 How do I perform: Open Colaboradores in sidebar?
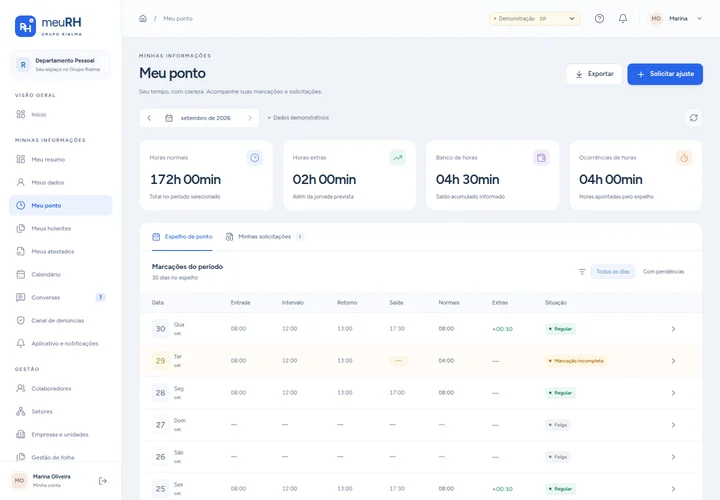point(61,388)
